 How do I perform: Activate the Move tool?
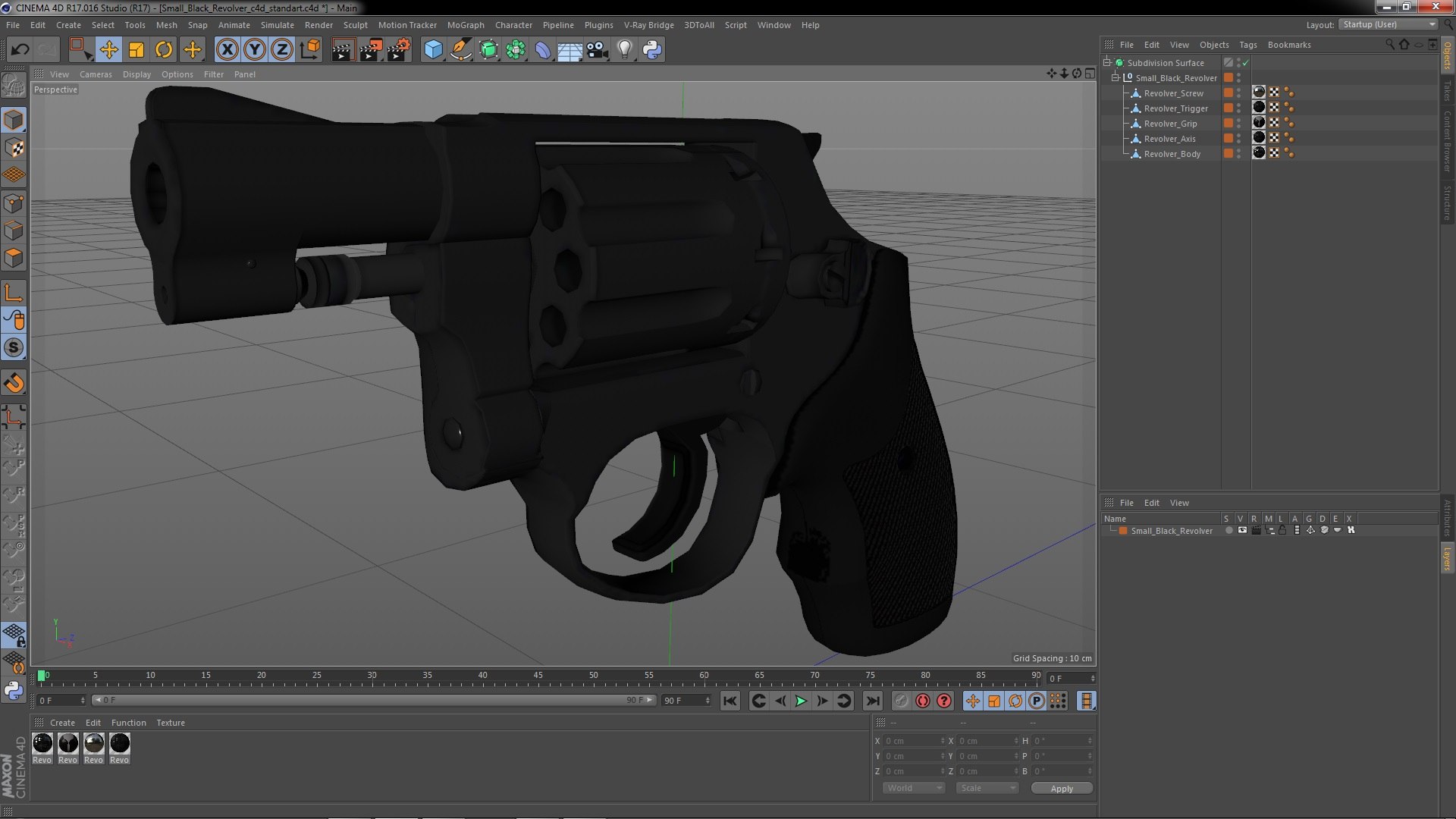[x=108, y=50]
